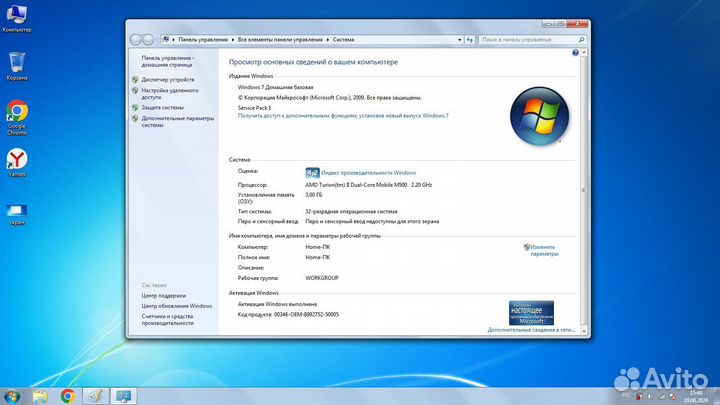Click Изменить параметры link
This screenshot has width=720, height=405.
544,250
